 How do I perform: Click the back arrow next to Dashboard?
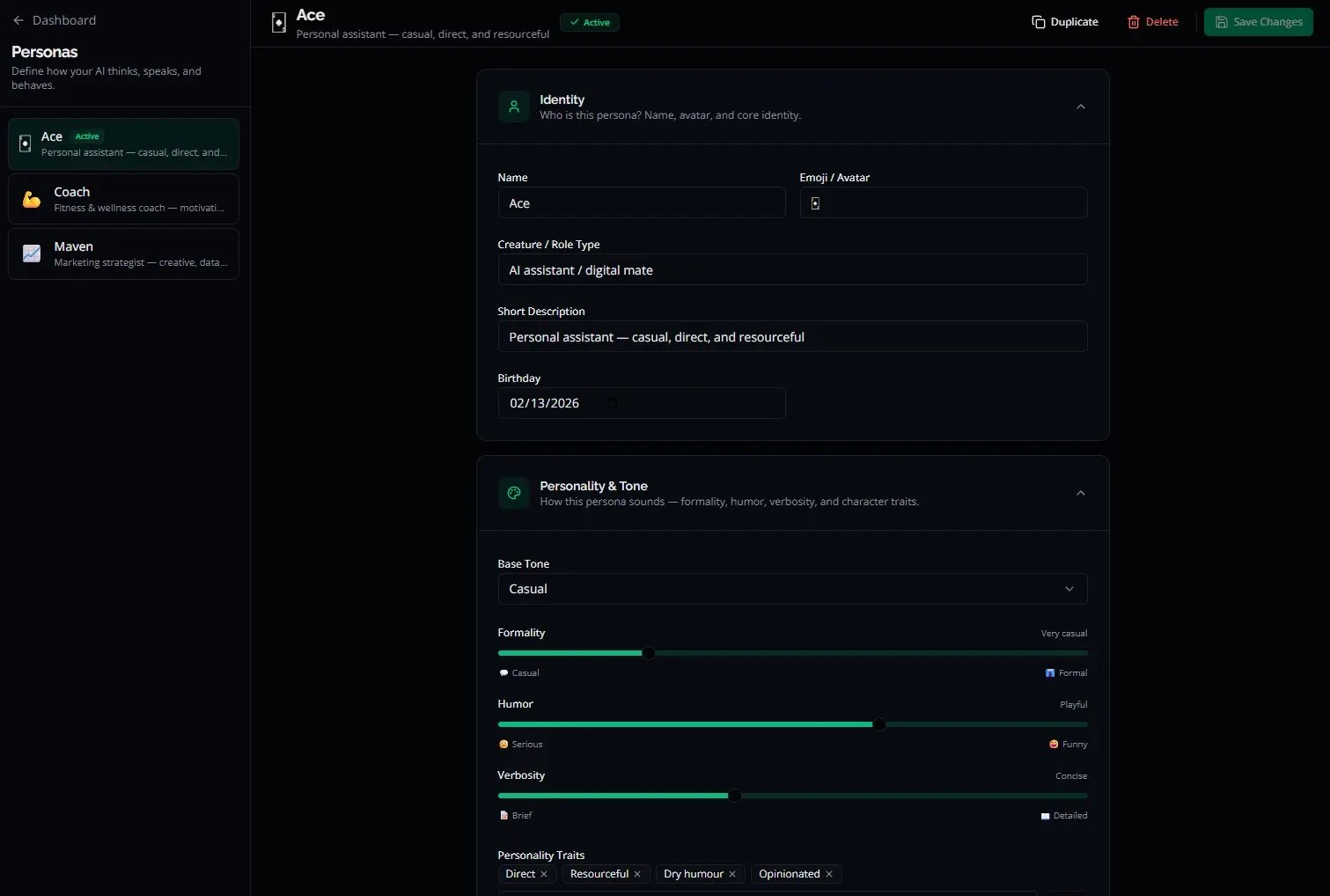tap(18, 20)
